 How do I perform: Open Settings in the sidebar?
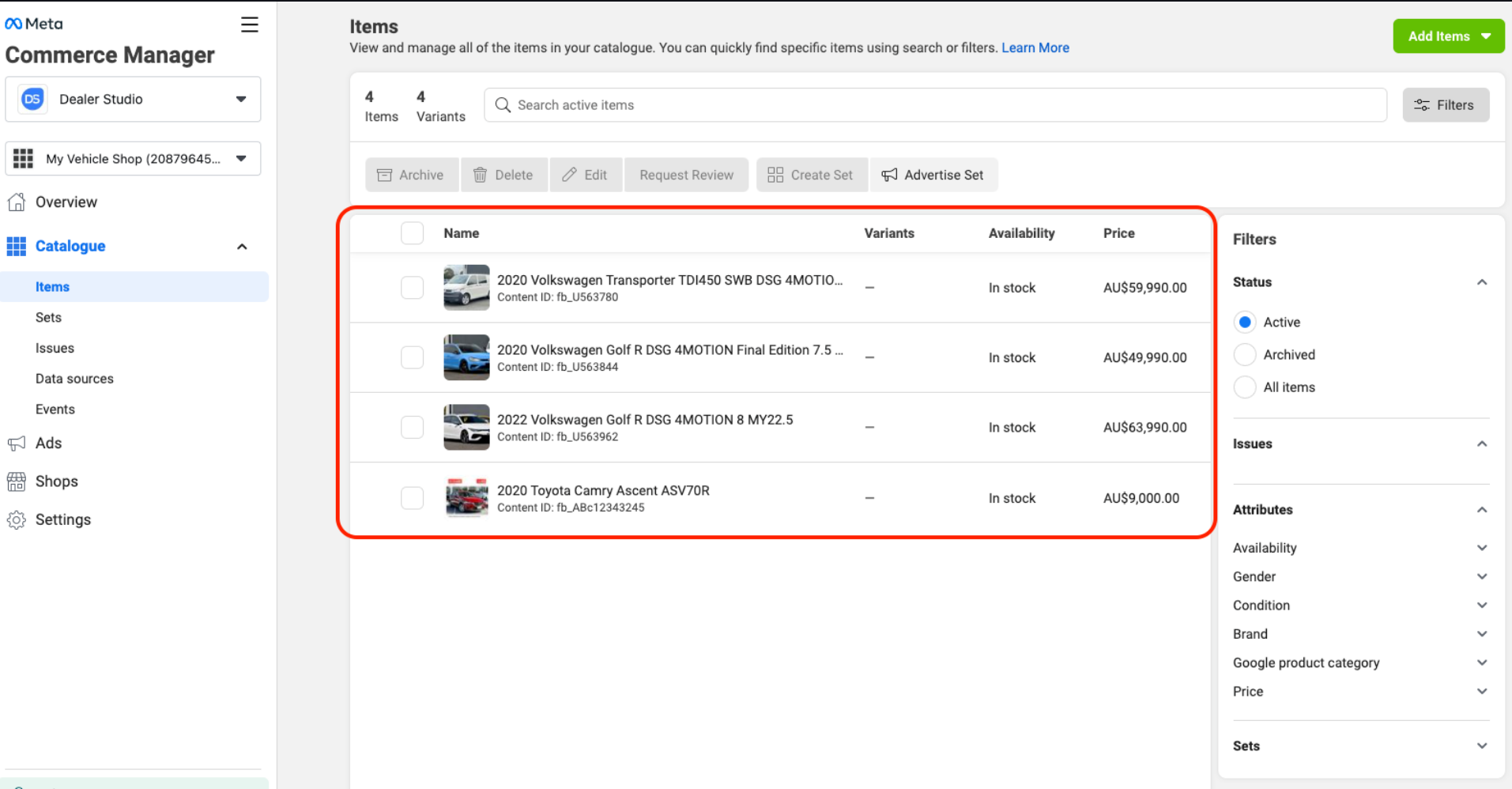[x=63, y=519]
